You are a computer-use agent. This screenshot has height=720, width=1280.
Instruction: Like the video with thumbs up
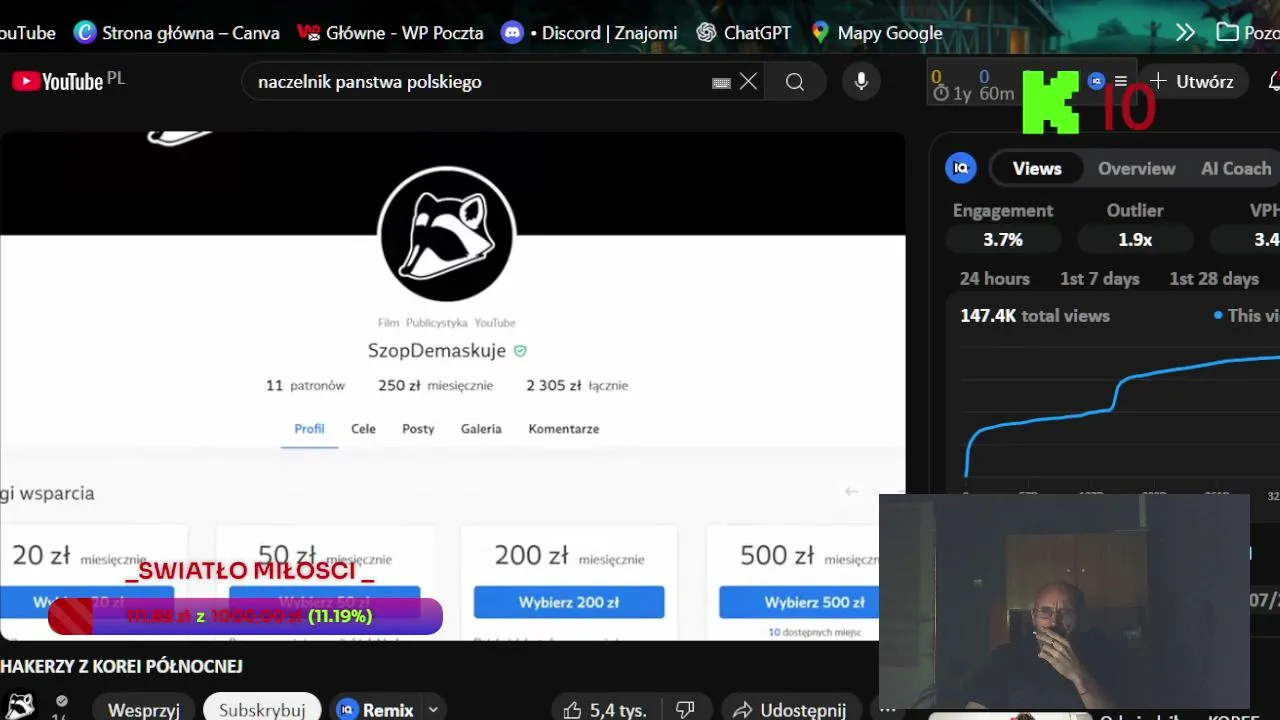(572, 710)
